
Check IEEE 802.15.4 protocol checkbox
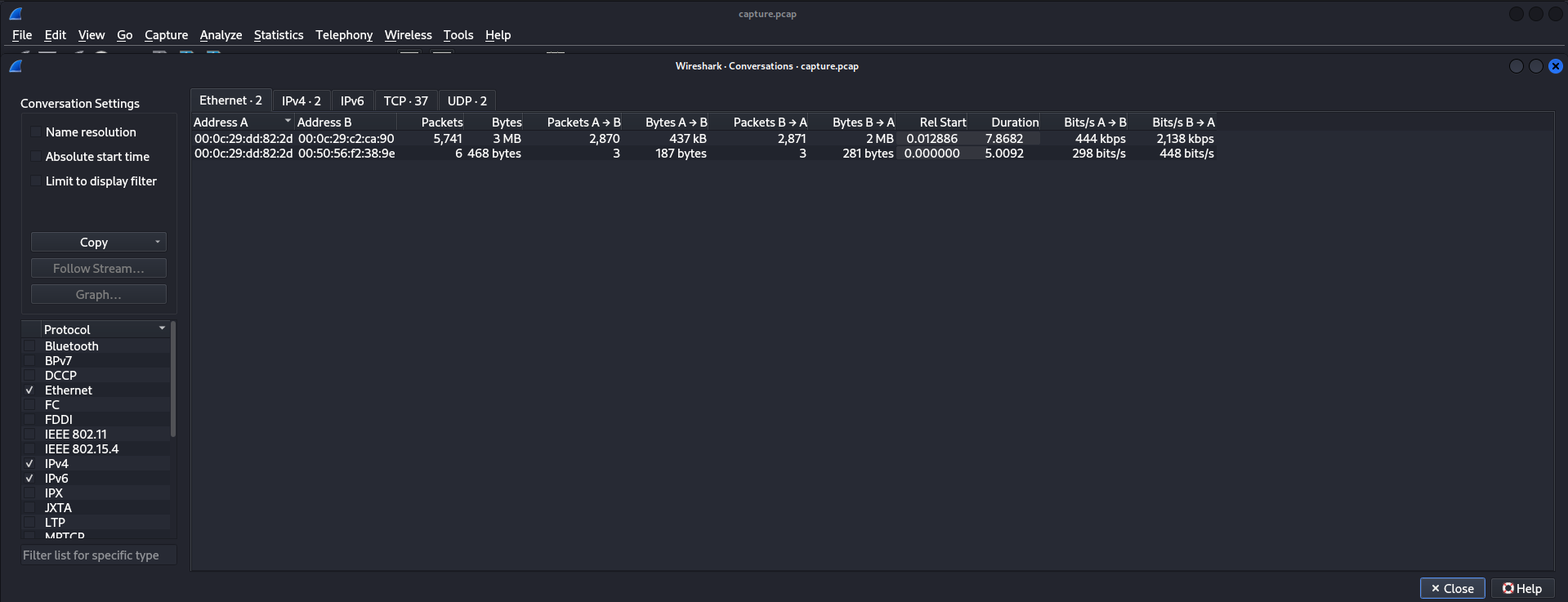[29, 449]
